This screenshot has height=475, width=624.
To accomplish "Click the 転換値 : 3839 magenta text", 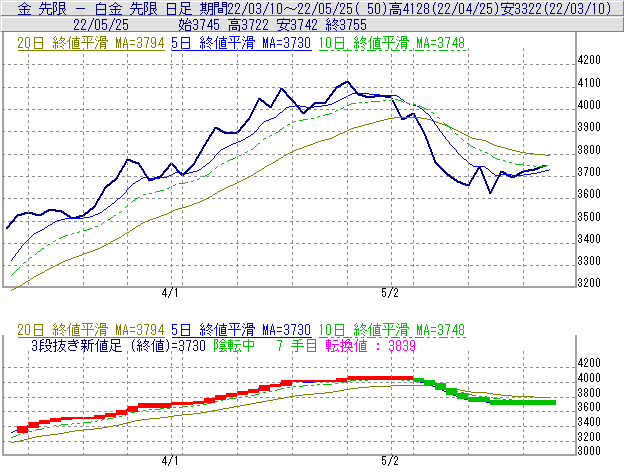I will click(370, 346).
